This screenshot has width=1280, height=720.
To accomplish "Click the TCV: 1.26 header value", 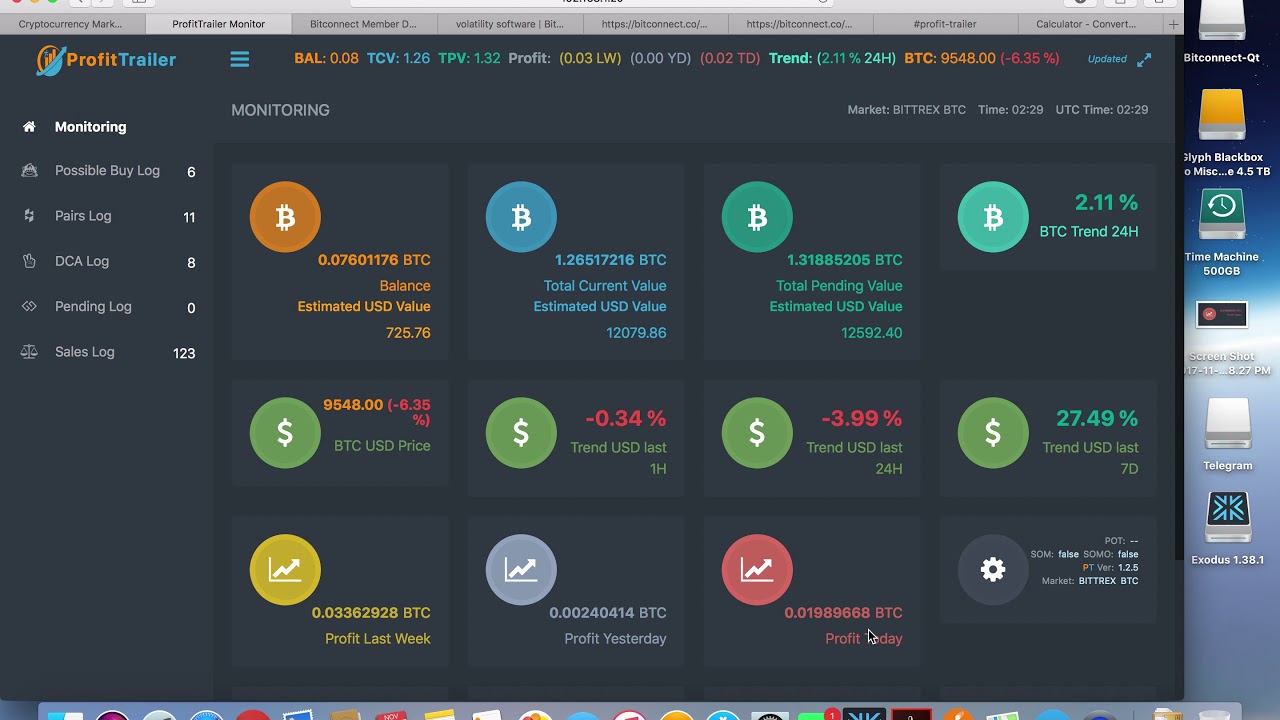I will click(x=398, y=59).
